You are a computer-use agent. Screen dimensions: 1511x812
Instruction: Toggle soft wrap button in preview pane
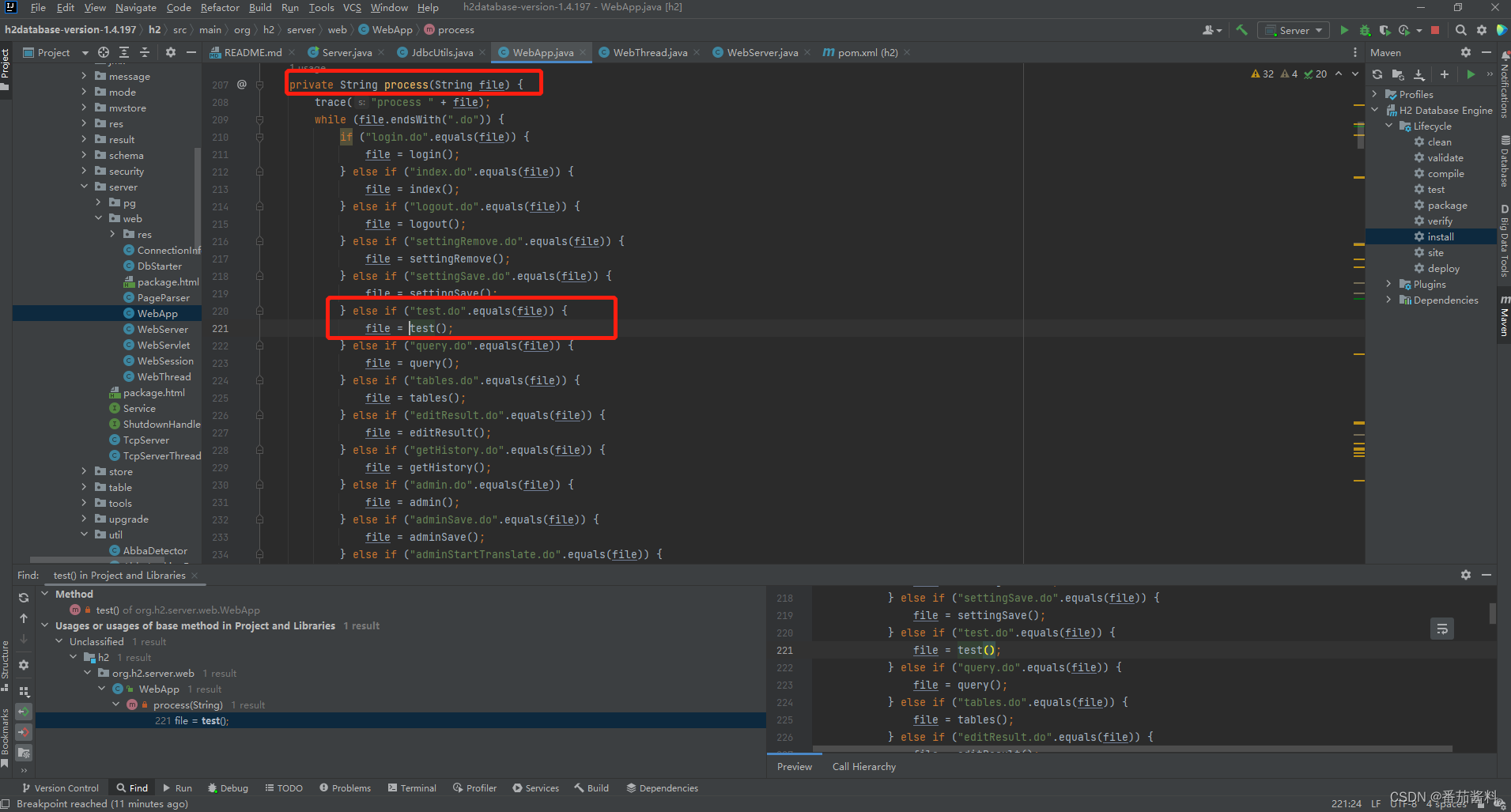coord(1442,629)
